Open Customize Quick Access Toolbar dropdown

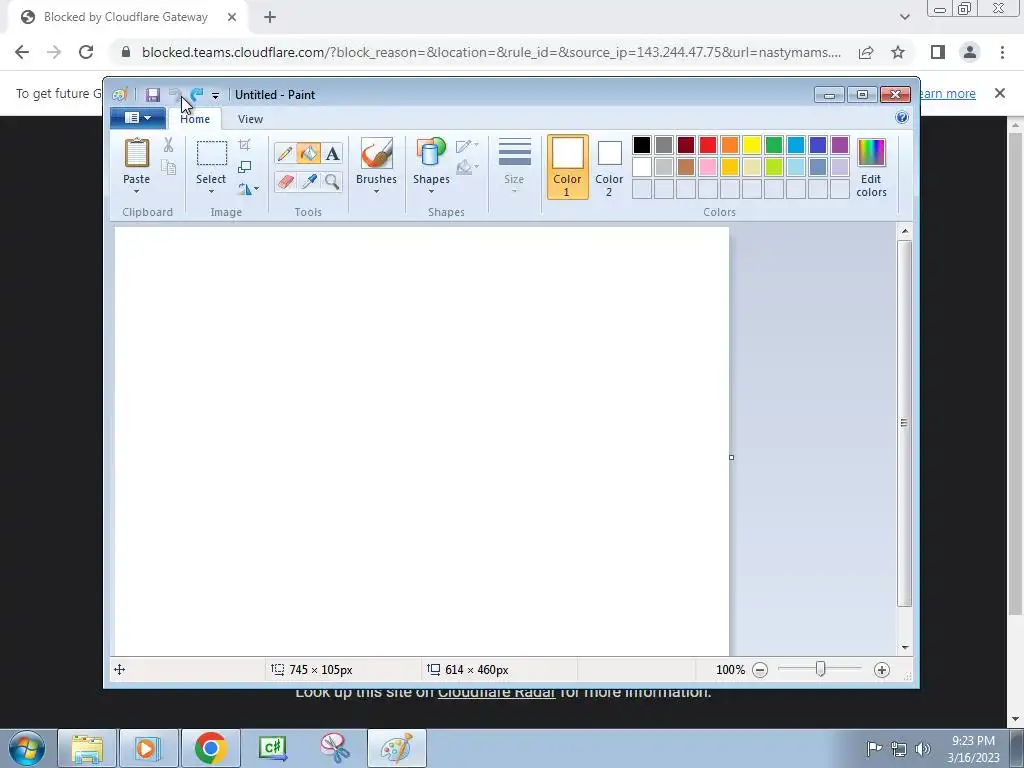coord(215,95)
